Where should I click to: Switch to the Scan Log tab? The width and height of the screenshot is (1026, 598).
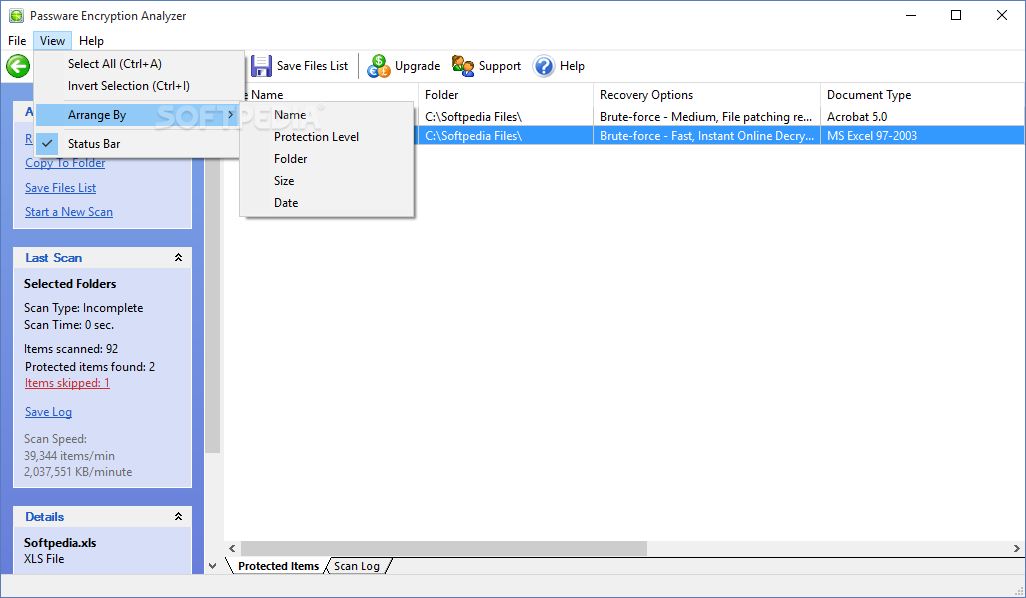[x=357, y=566]
